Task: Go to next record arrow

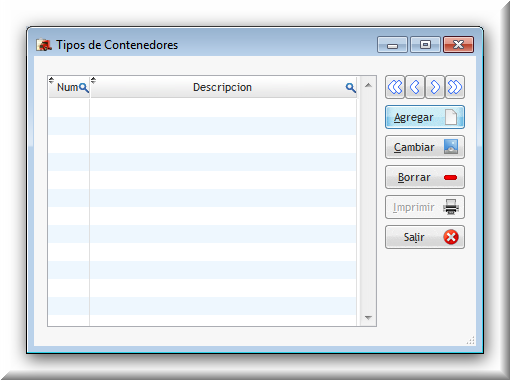Action: (435, 87)
